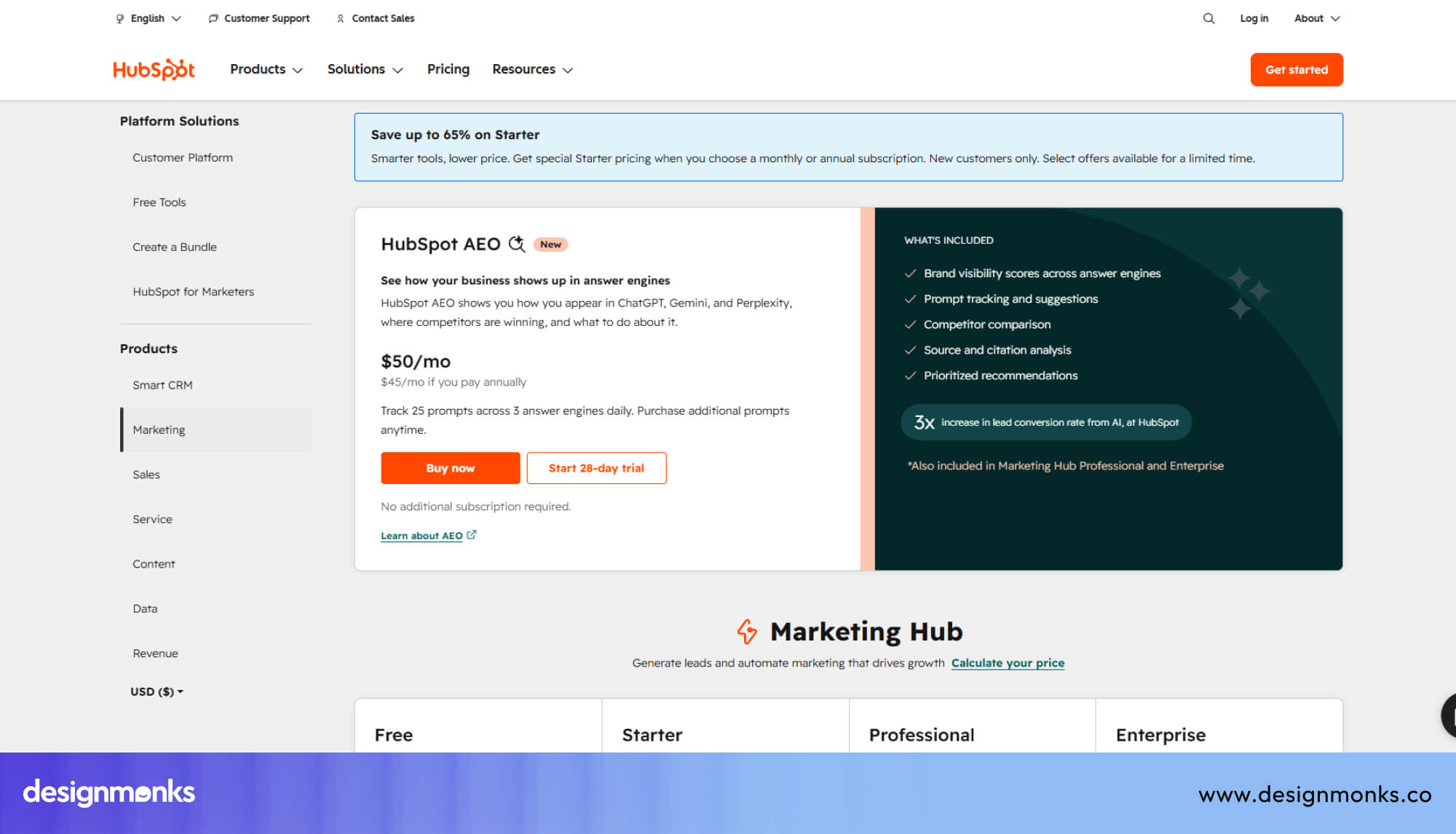This screenshot has width=1456, height=834.
Task: Click the Customer Support link
Action: [266, 18]
